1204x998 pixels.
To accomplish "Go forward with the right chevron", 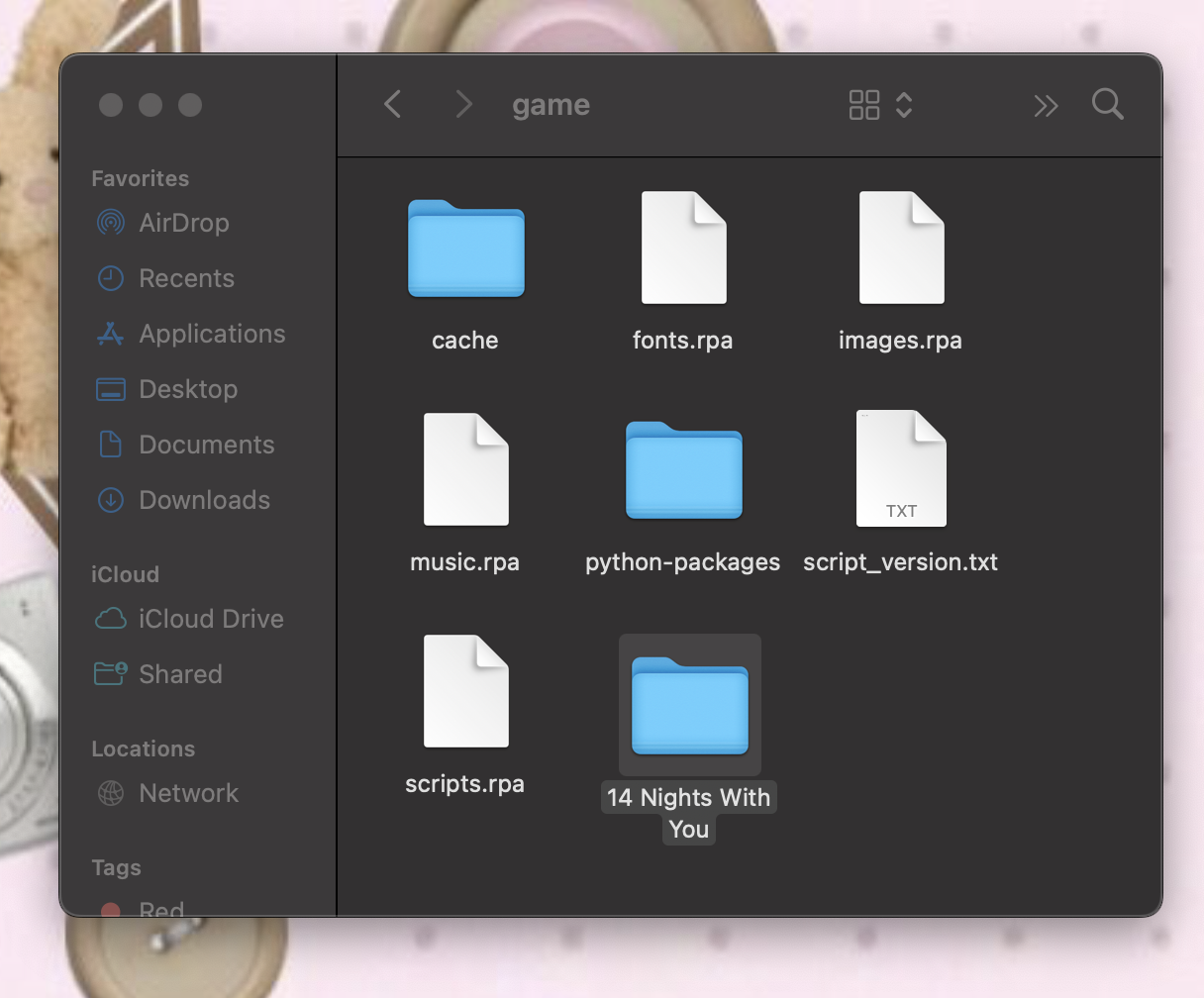I will point(463,104).
